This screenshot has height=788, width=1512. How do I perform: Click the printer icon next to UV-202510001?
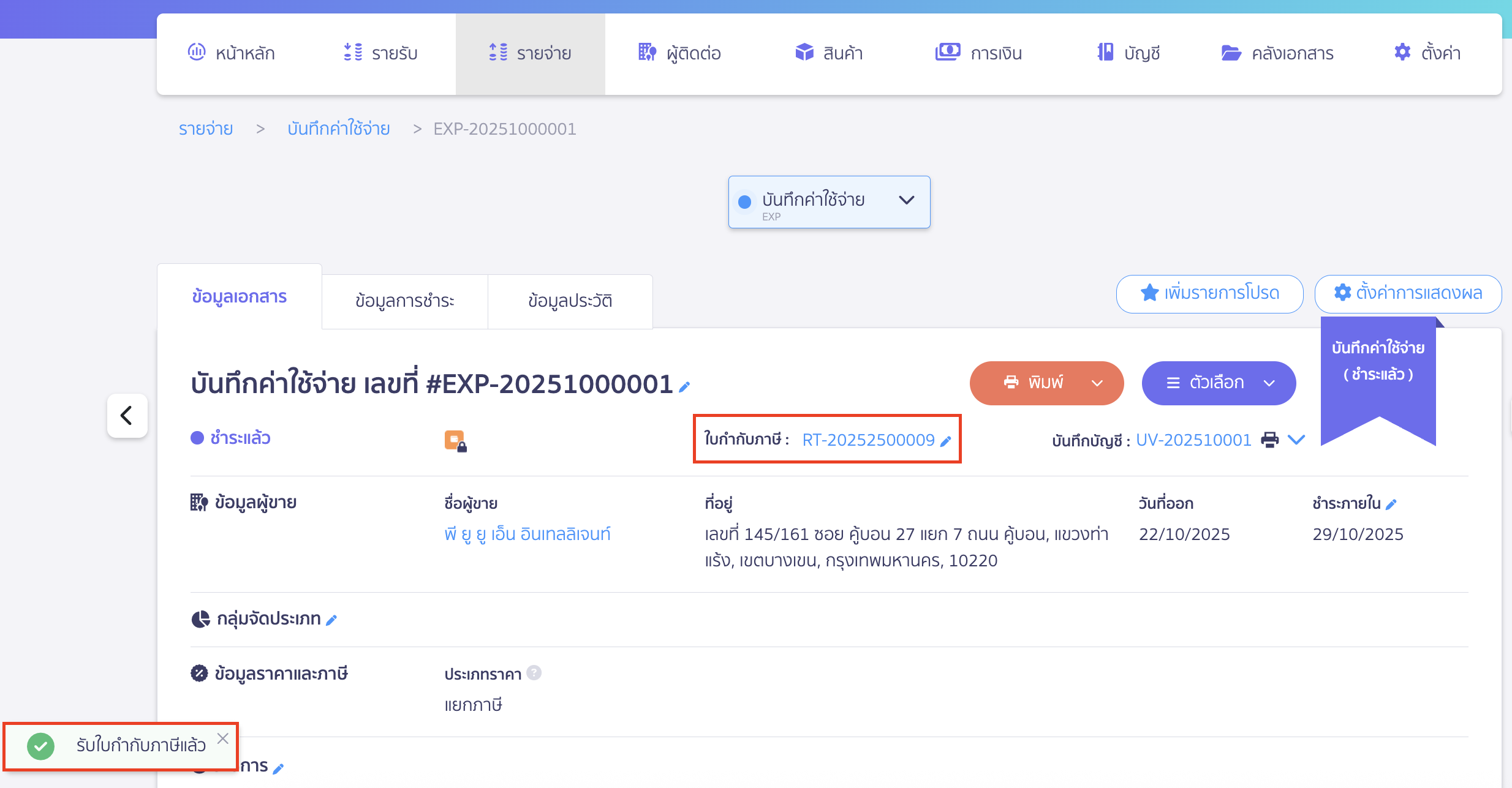1269,440
